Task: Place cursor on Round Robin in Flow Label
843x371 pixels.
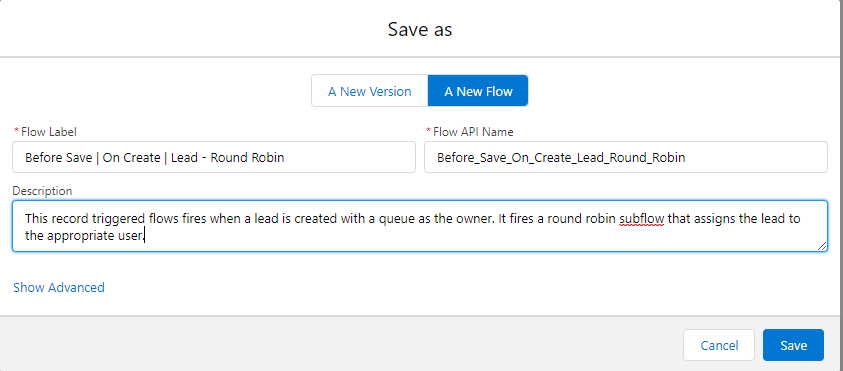Action: [x=247, y=158]
